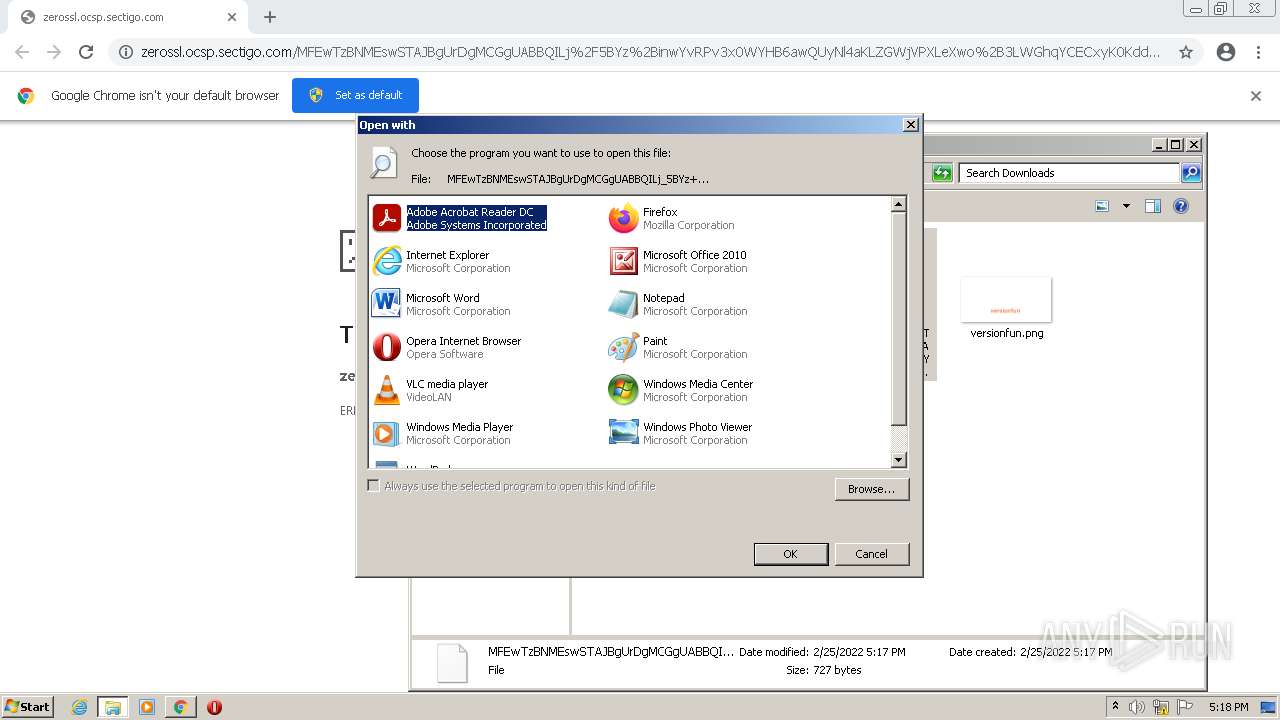Click the Chrome address bar URL

click(x=650, y=52)
